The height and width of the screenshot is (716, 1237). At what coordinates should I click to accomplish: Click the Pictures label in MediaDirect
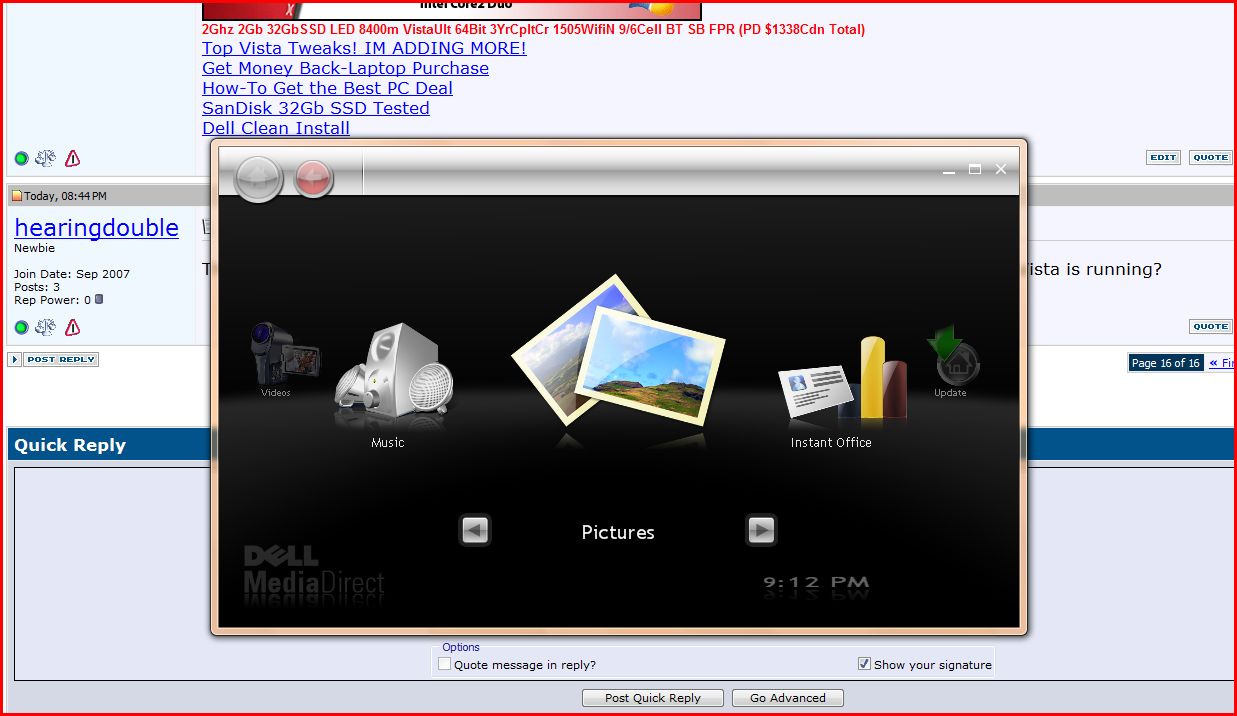coord(618,532)
